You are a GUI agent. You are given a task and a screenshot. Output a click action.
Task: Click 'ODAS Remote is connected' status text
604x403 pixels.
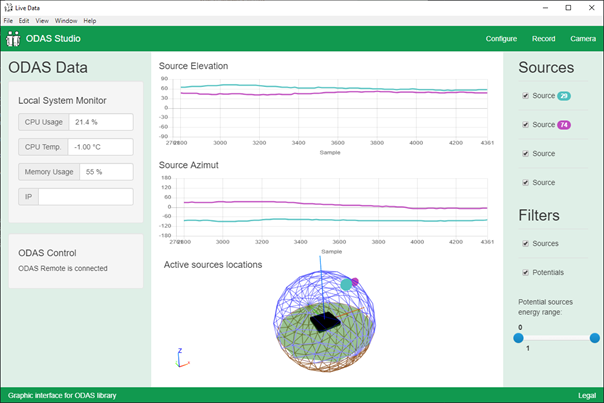click(x=63, y=269)
